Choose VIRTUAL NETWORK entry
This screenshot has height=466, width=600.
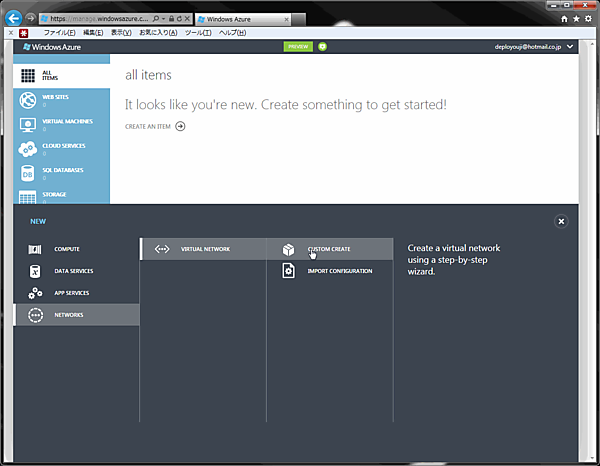(203, 249)
